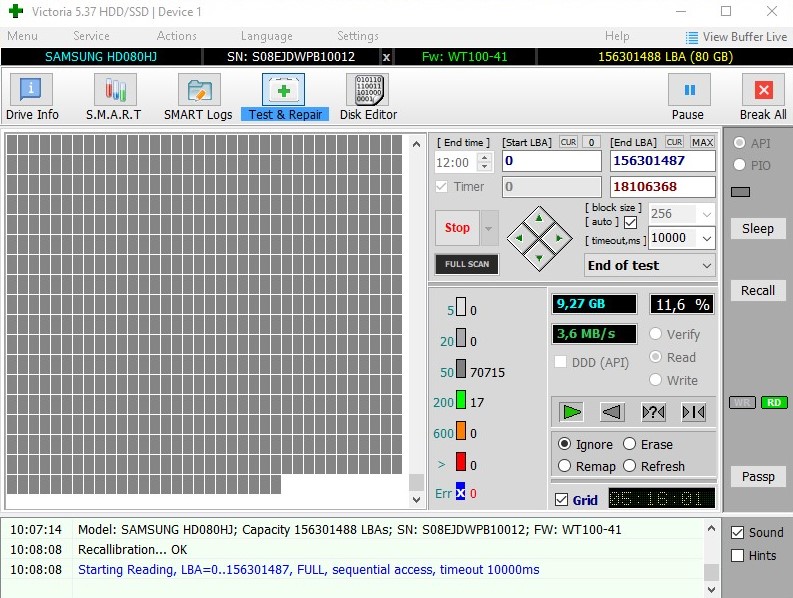Screen dimensions: 793x598
Task: Open the Service menu
Action: [91, 36]
